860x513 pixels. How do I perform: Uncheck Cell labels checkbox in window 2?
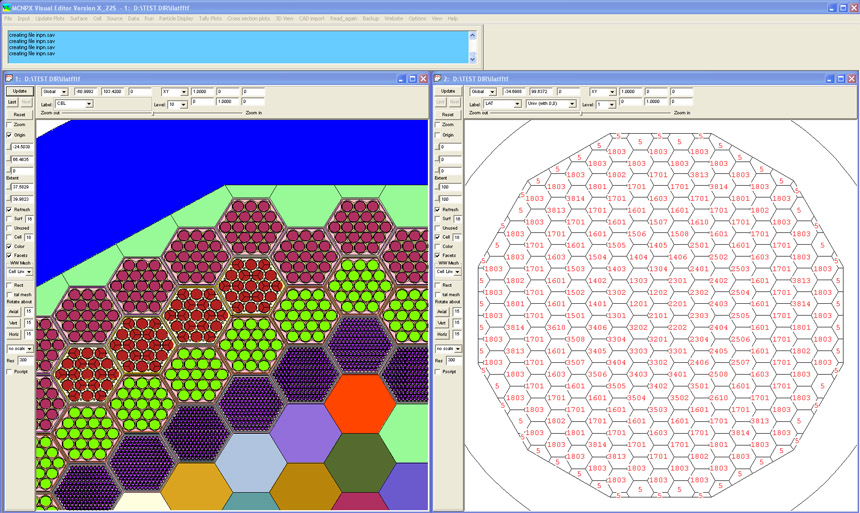pos(438,237)
